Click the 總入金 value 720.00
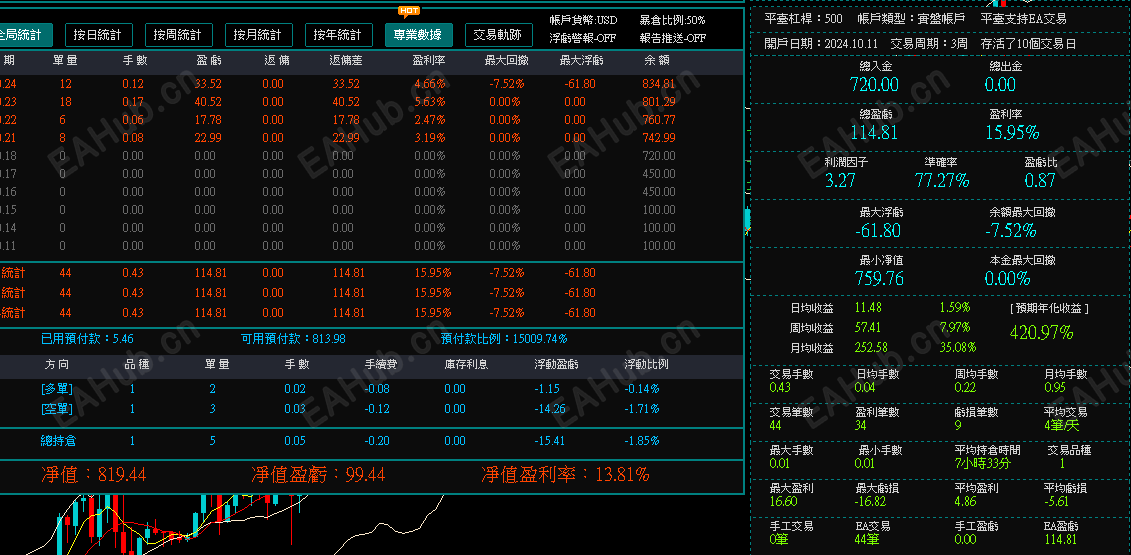The image size is (1131, 555). 874,84
